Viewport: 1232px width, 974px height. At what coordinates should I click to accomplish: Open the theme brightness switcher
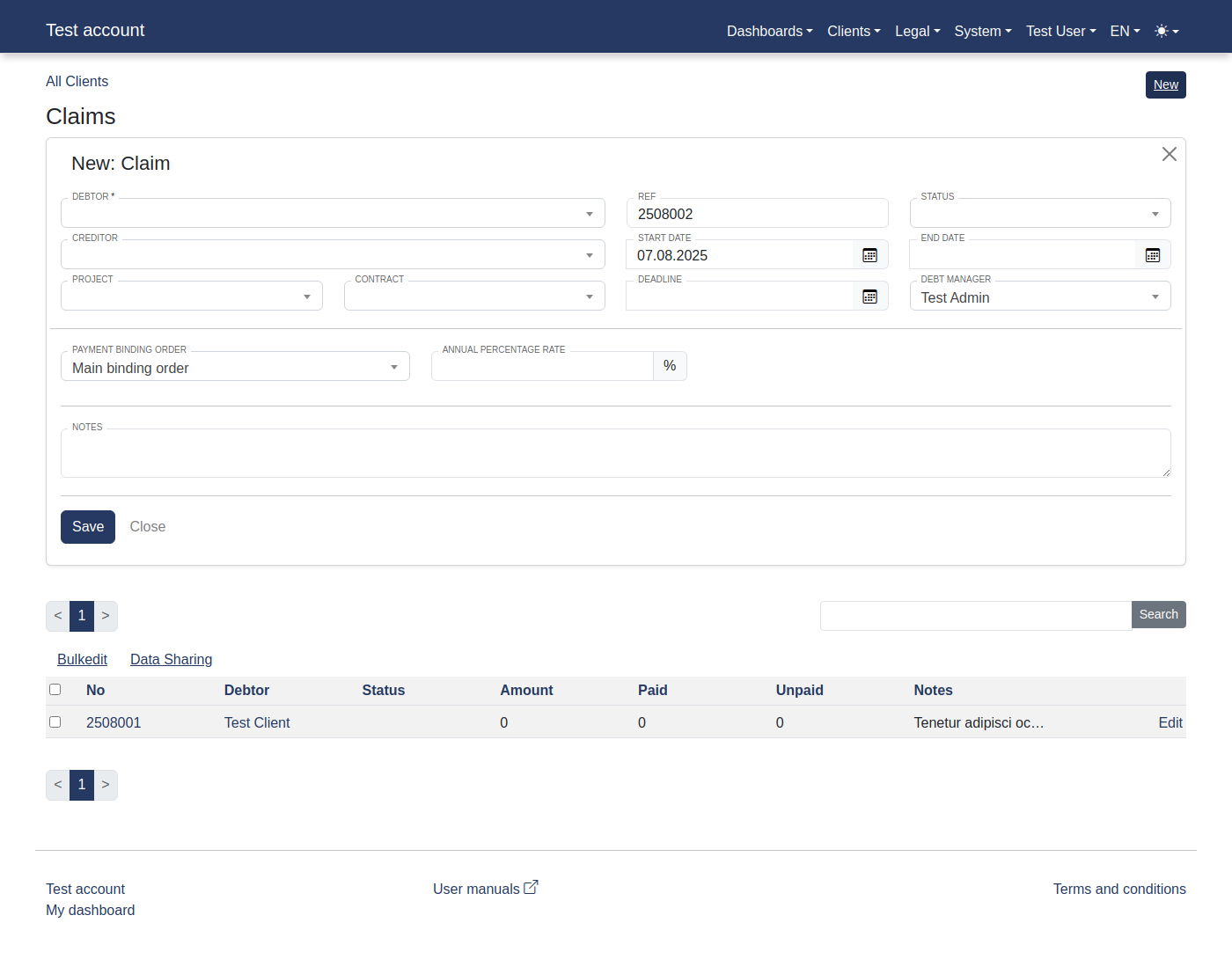pyautogui.click(x=1166, y=31)
